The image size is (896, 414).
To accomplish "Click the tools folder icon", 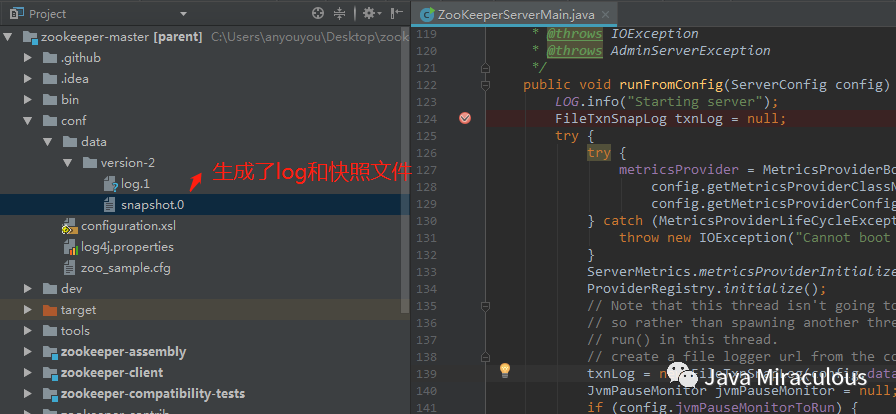I will [50, 331].
